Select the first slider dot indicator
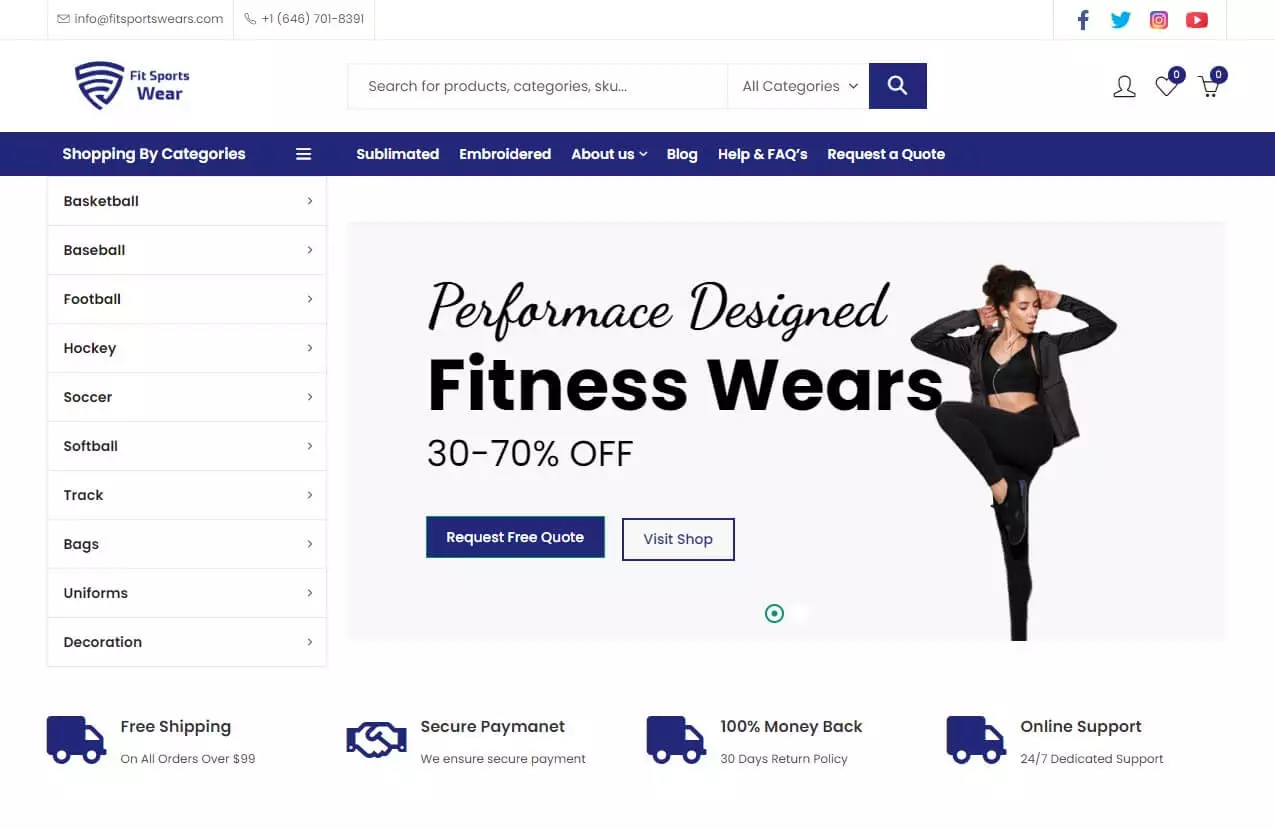Image resolution: width=1275 pixels, height=828 pixels. [x=774, y=613]
